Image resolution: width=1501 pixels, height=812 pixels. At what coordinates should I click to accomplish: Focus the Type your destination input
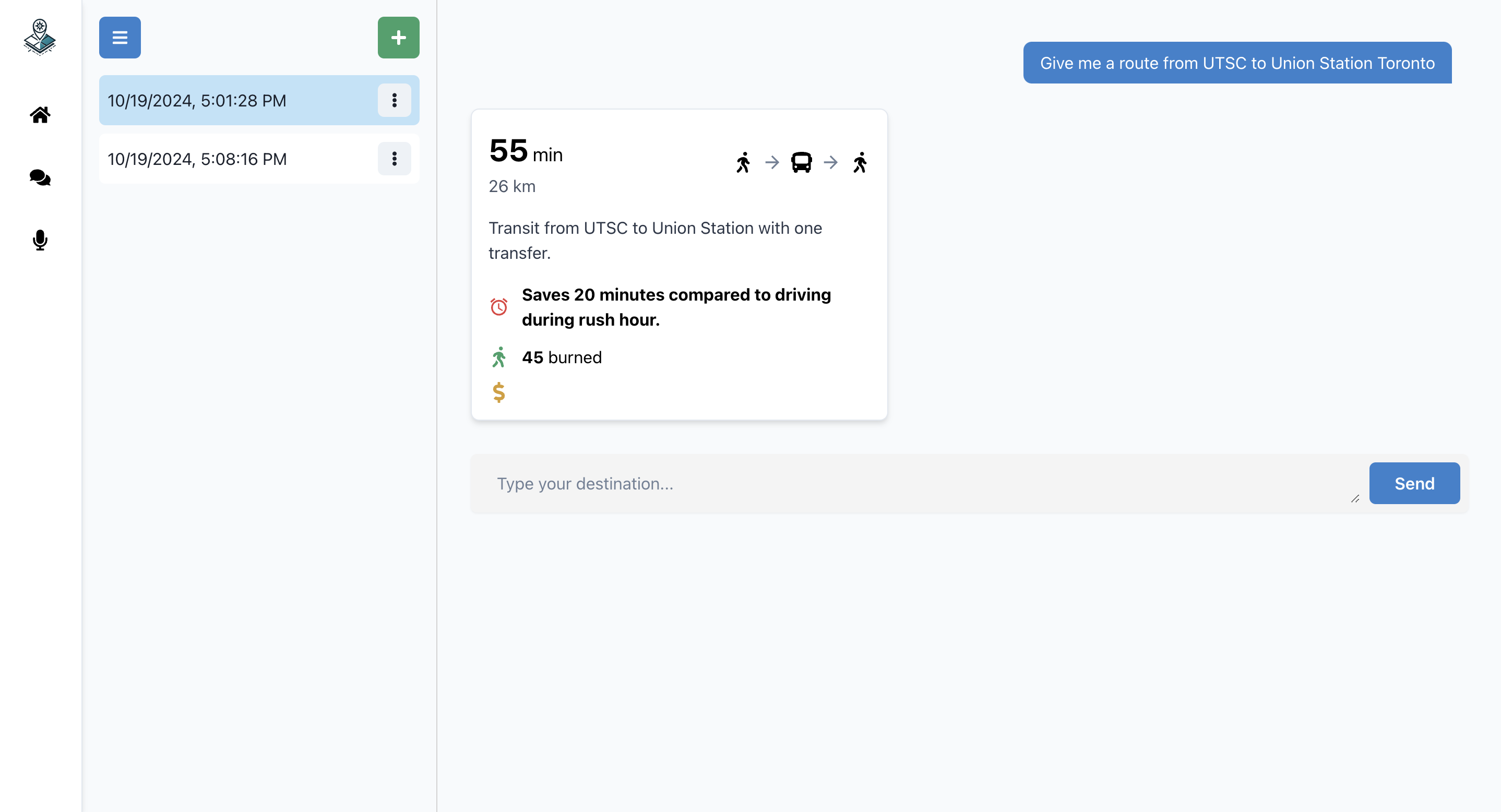coord(915,483)
